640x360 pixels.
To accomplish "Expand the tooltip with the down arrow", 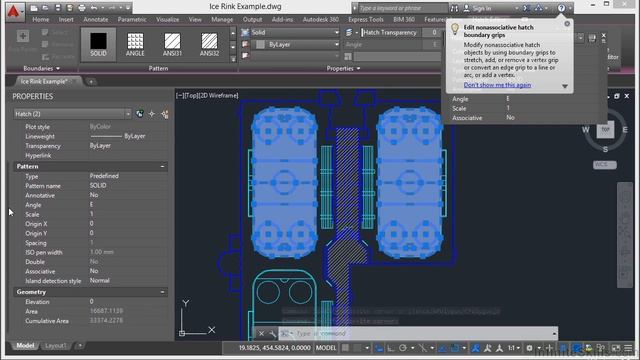I will click(x=565, y=86).
